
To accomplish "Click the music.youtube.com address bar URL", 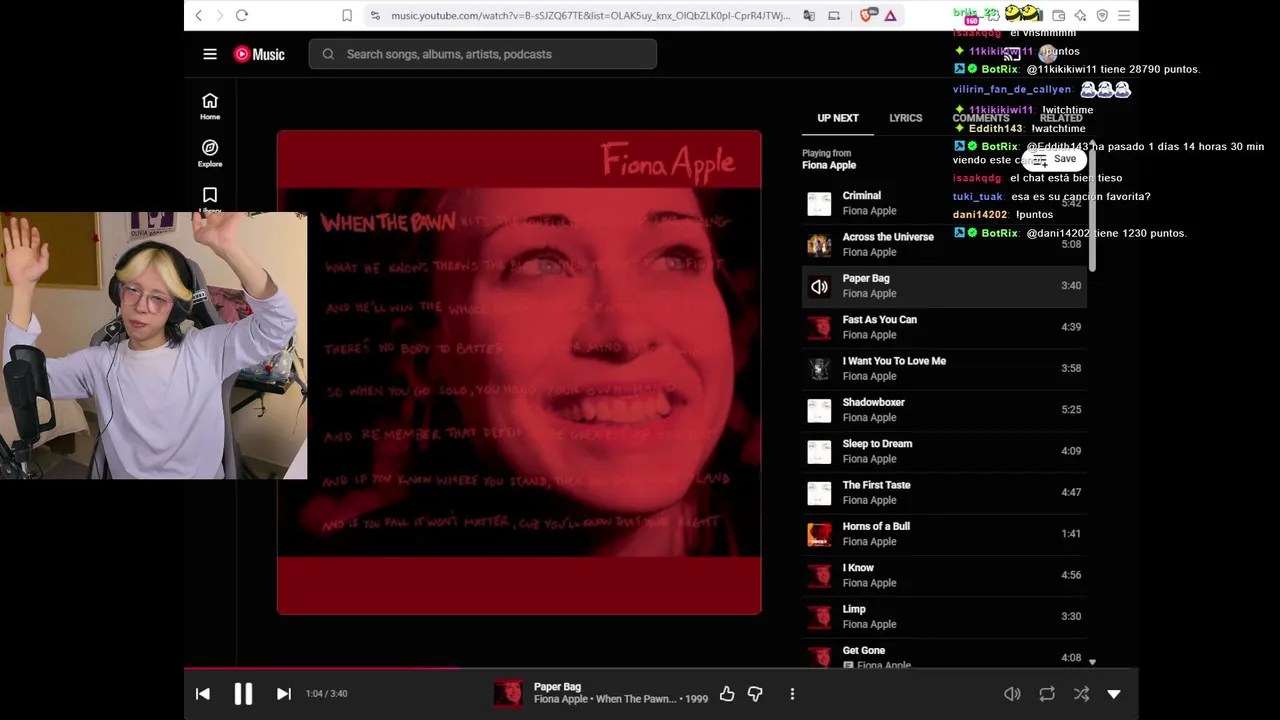I will (x=590, y=15).
